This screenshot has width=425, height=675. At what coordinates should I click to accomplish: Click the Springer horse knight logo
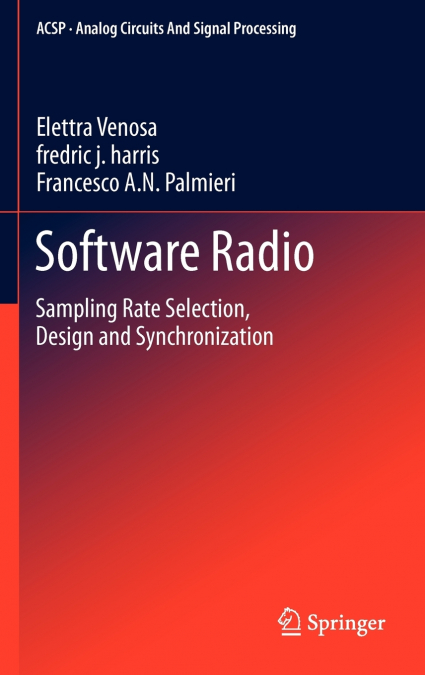(x=289, y=622)
